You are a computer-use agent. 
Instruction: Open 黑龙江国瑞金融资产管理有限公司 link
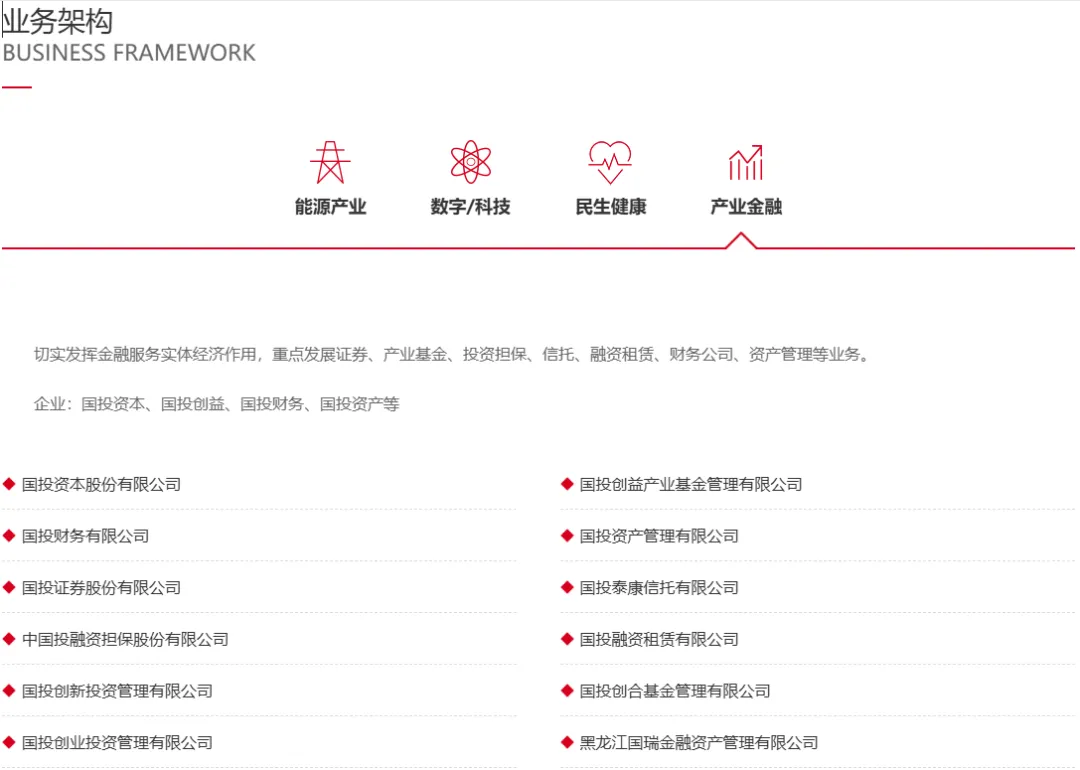click(x=699, y=743)
